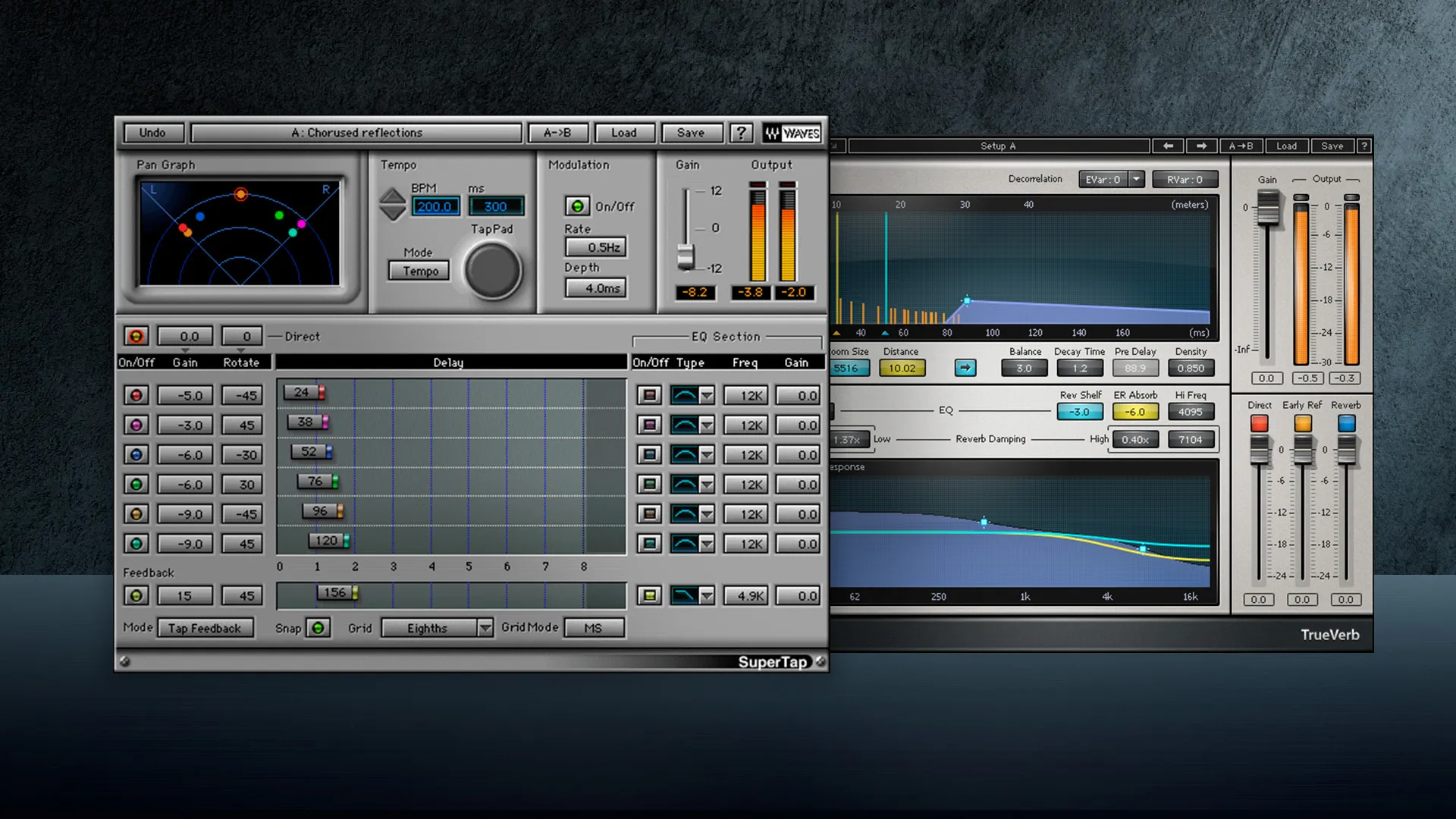Toggle Modulation On/Off in SuperTap

point(577,206)
